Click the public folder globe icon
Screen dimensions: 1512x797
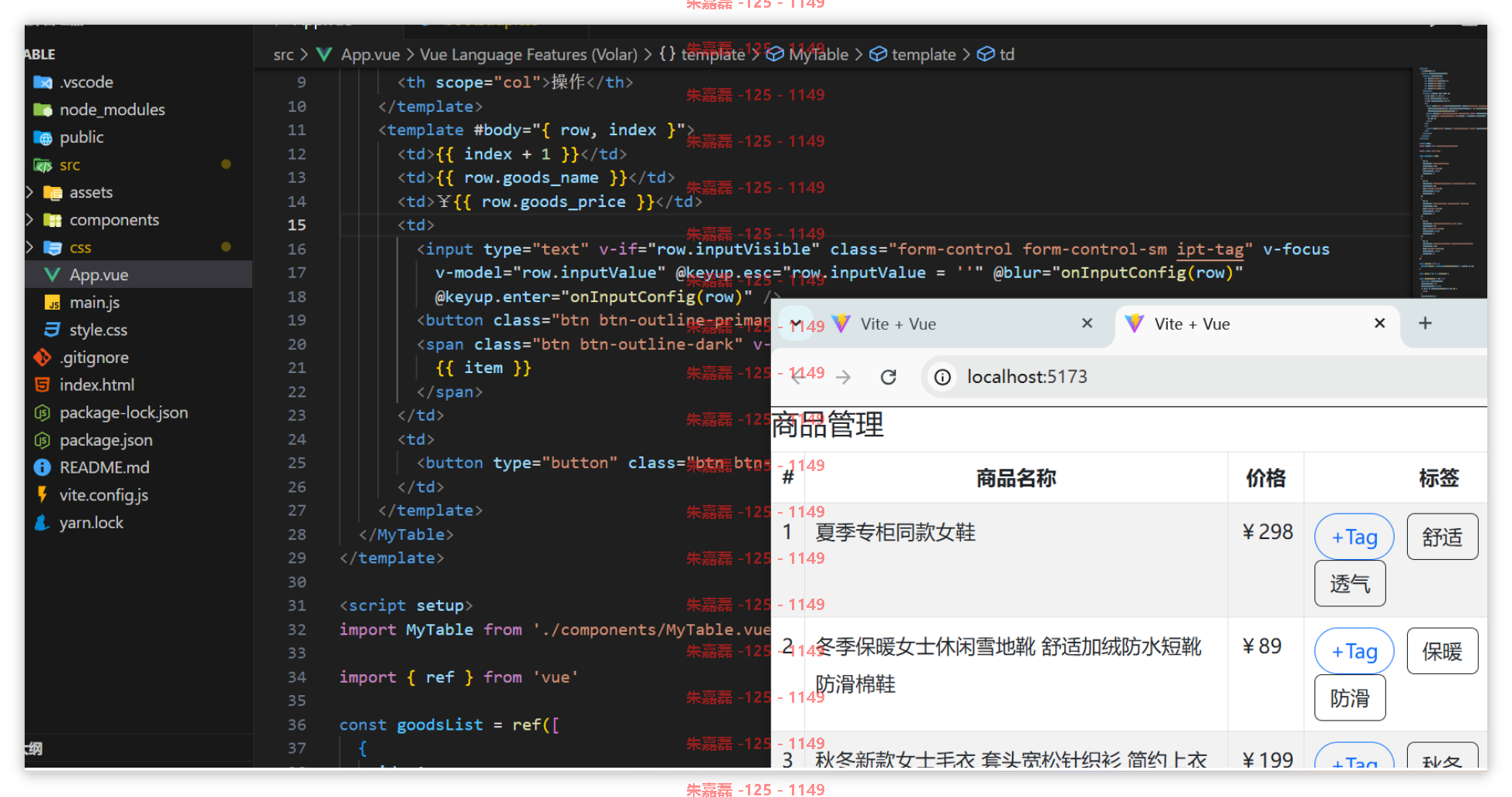point(42,137)
